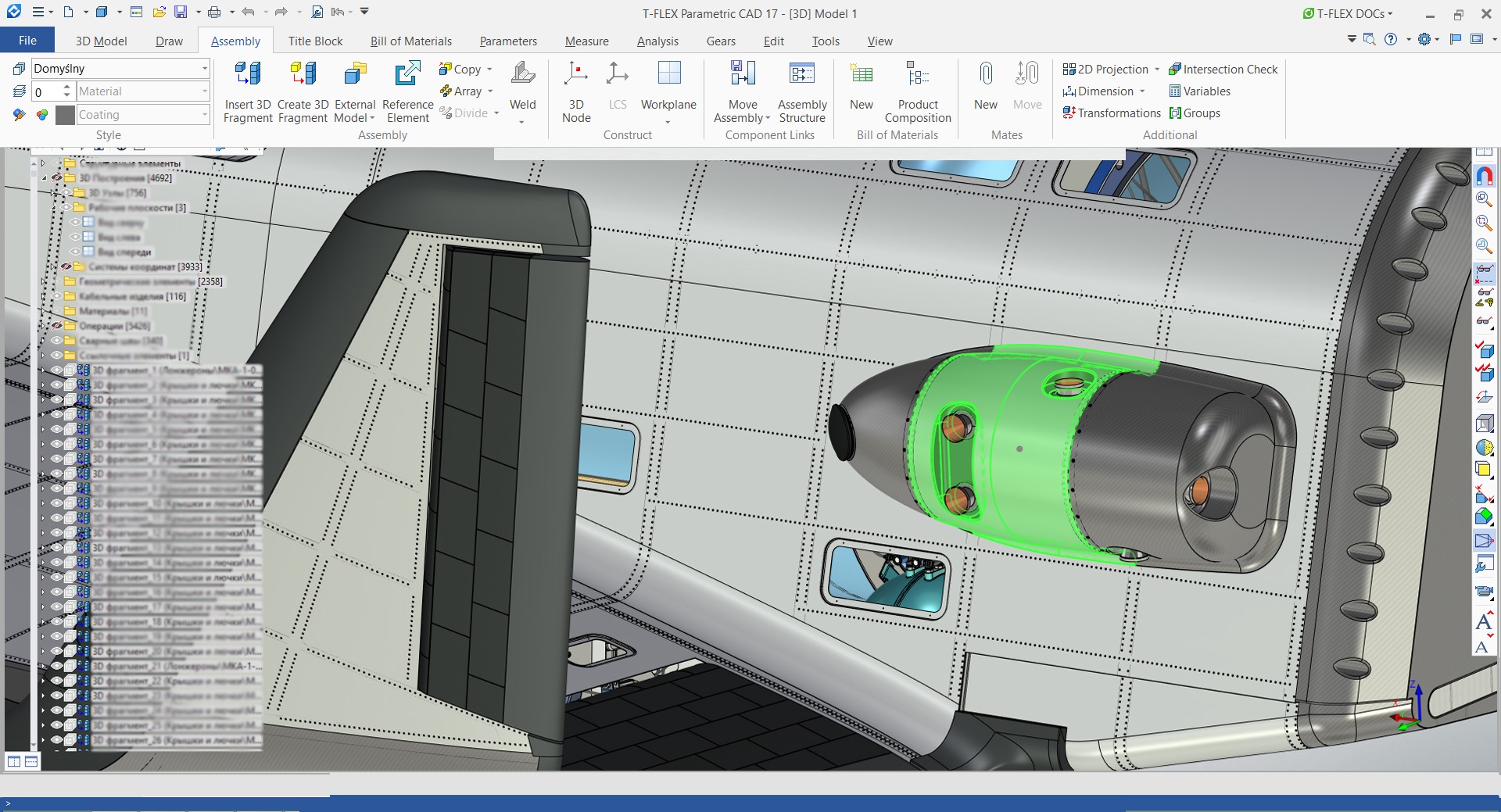
Task: Click the External Model button
Action: (355, 91)
